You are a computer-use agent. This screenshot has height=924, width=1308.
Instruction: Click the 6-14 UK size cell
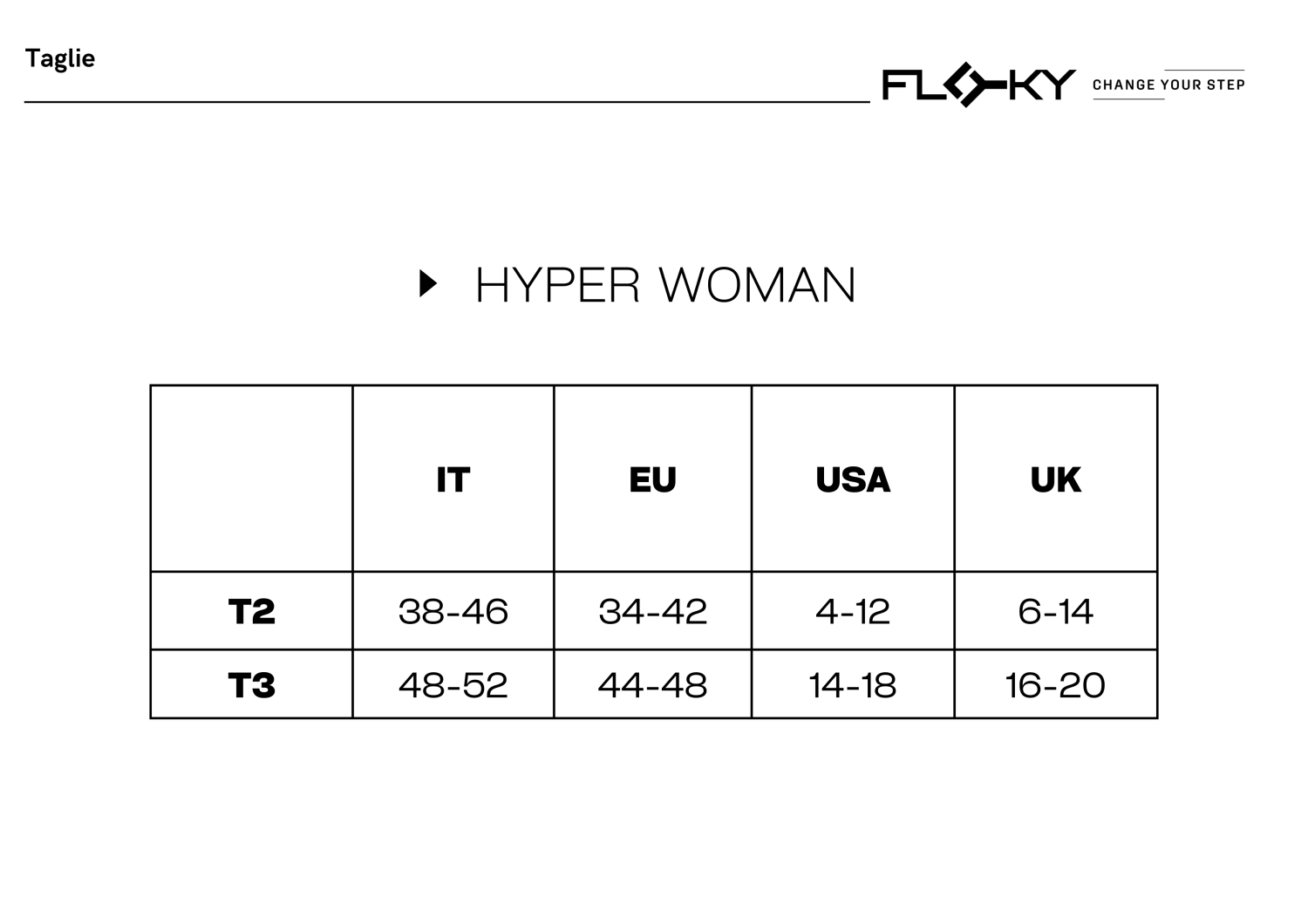click(1056, 611)
